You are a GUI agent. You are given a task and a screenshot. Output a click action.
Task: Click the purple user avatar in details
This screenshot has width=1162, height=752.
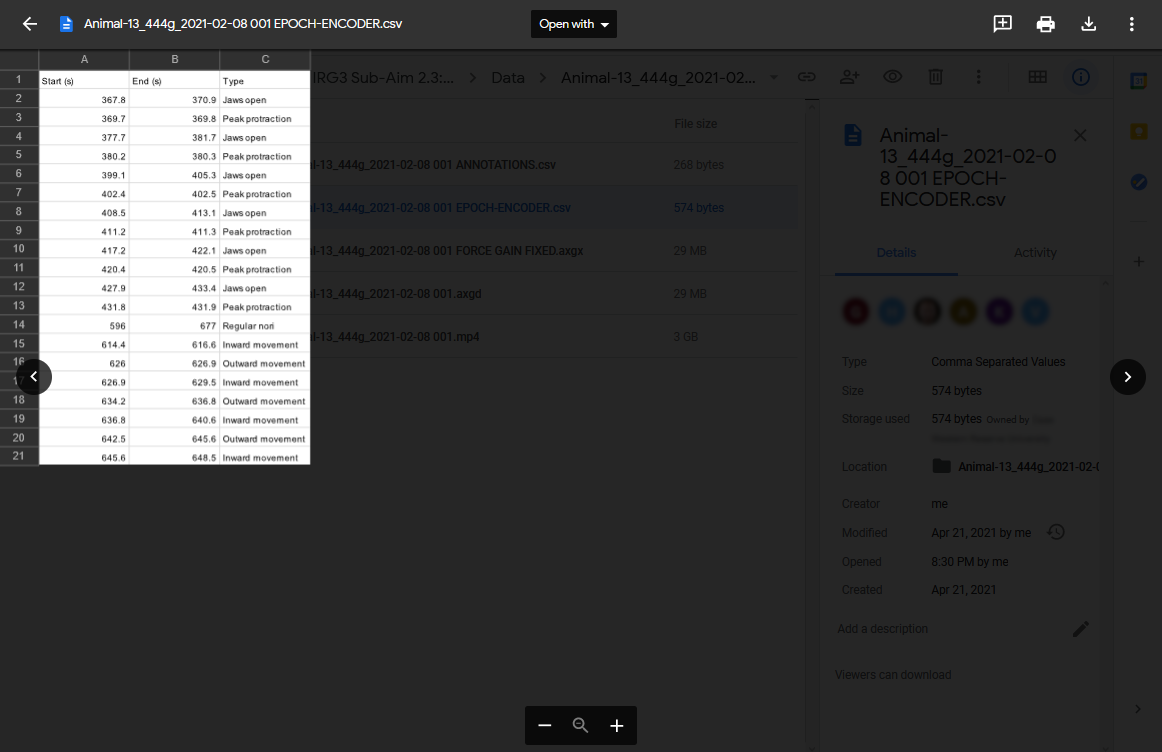(999, 311)
